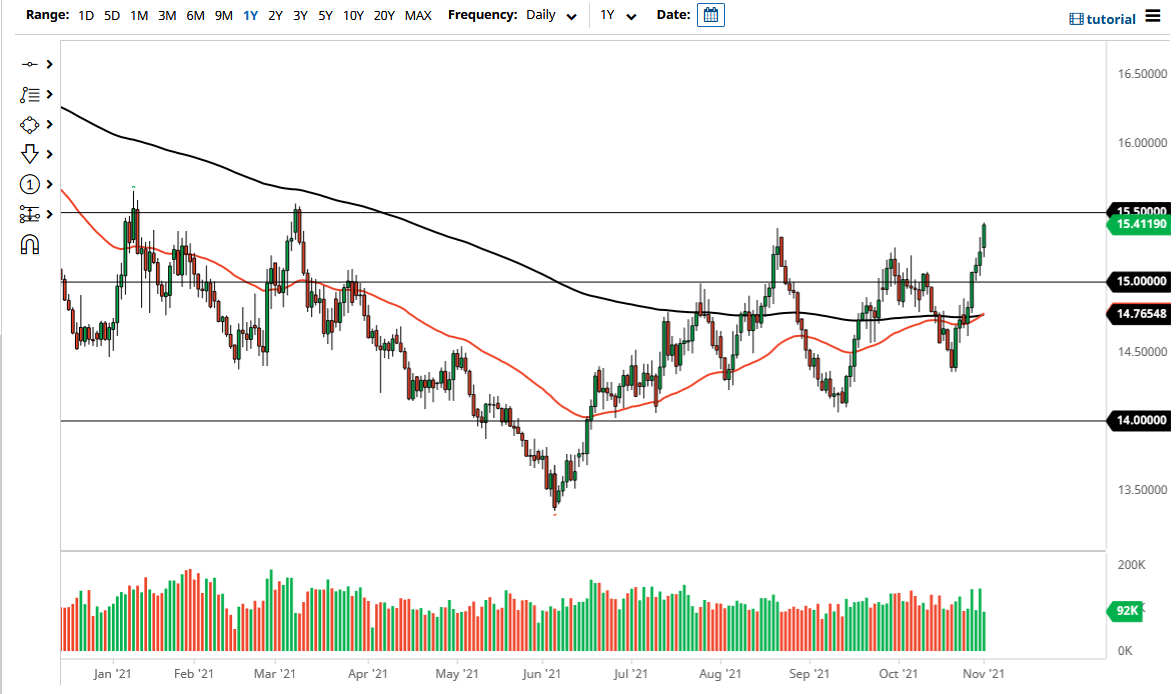This screenshot has height=694, width=1176.
Task: Click the 5D range link
Action: (x=111, y=16)
